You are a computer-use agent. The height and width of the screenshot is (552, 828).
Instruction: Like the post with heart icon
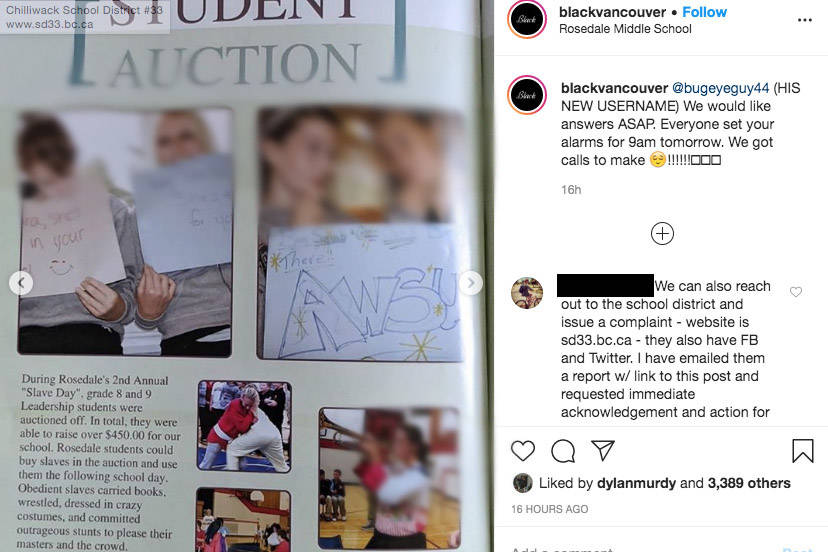pyautogui.click(x=523, y=451)
